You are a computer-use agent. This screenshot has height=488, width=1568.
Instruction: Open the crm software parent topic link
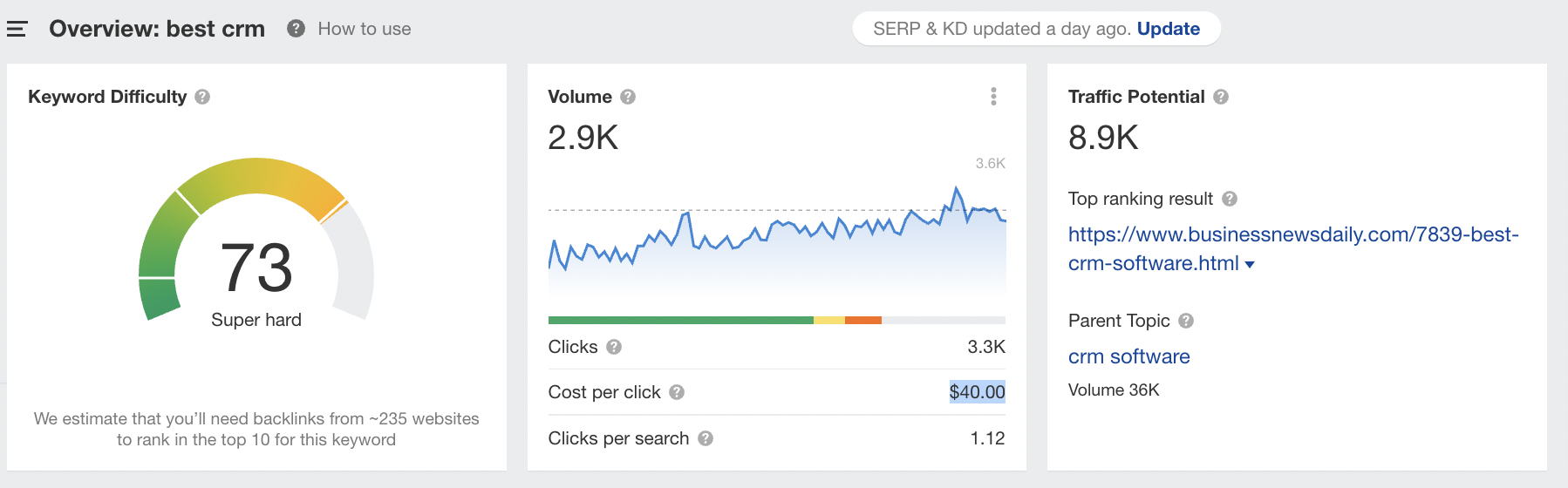pos(1128,356)
